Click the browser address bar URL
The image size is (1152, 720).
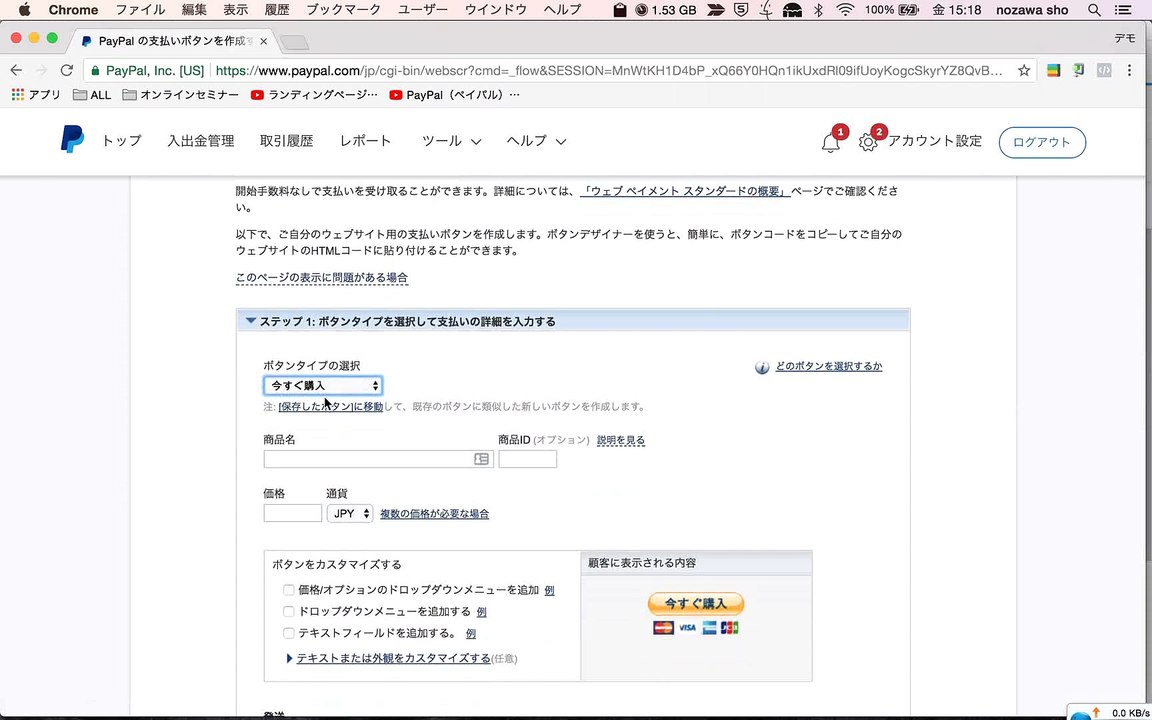(x=609, y=71)
